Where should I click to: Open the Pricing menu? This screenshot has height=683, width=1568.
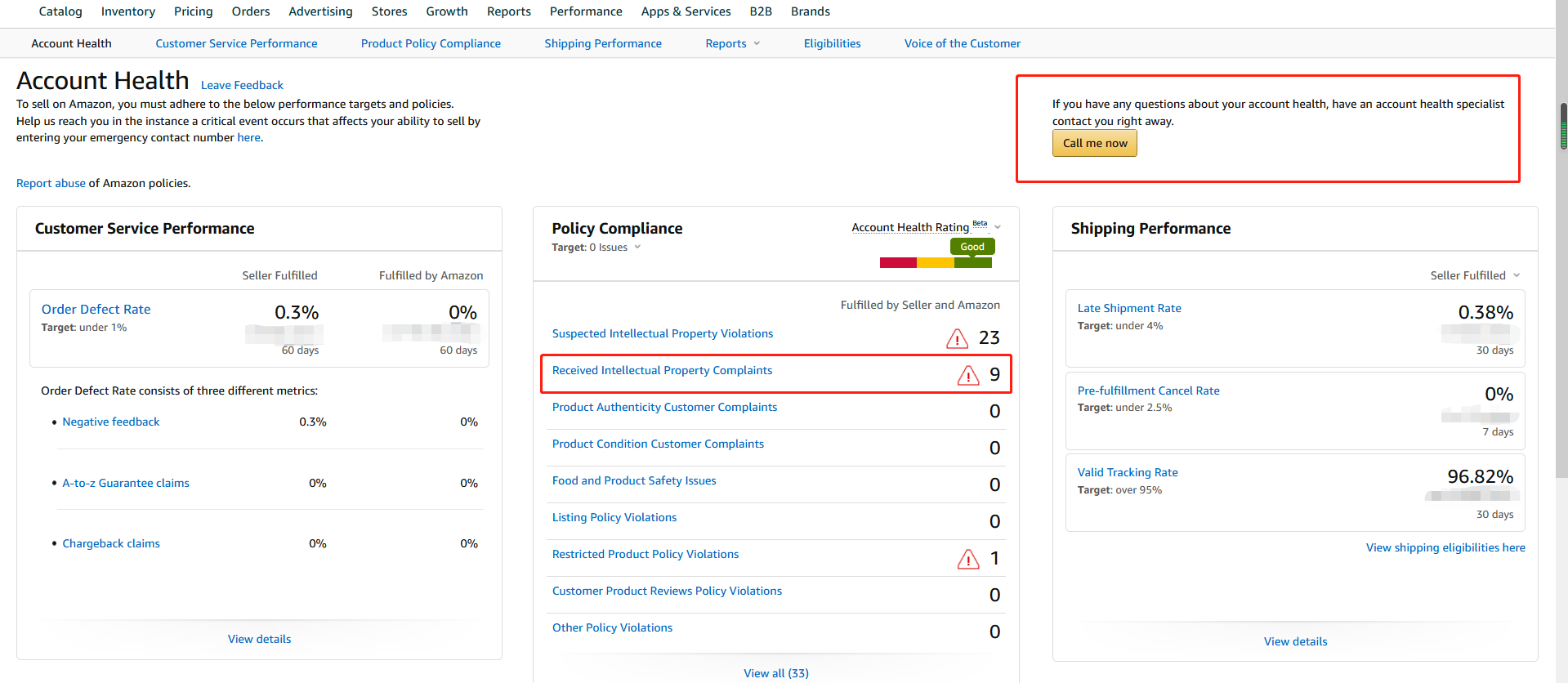[x=194, y=11]
